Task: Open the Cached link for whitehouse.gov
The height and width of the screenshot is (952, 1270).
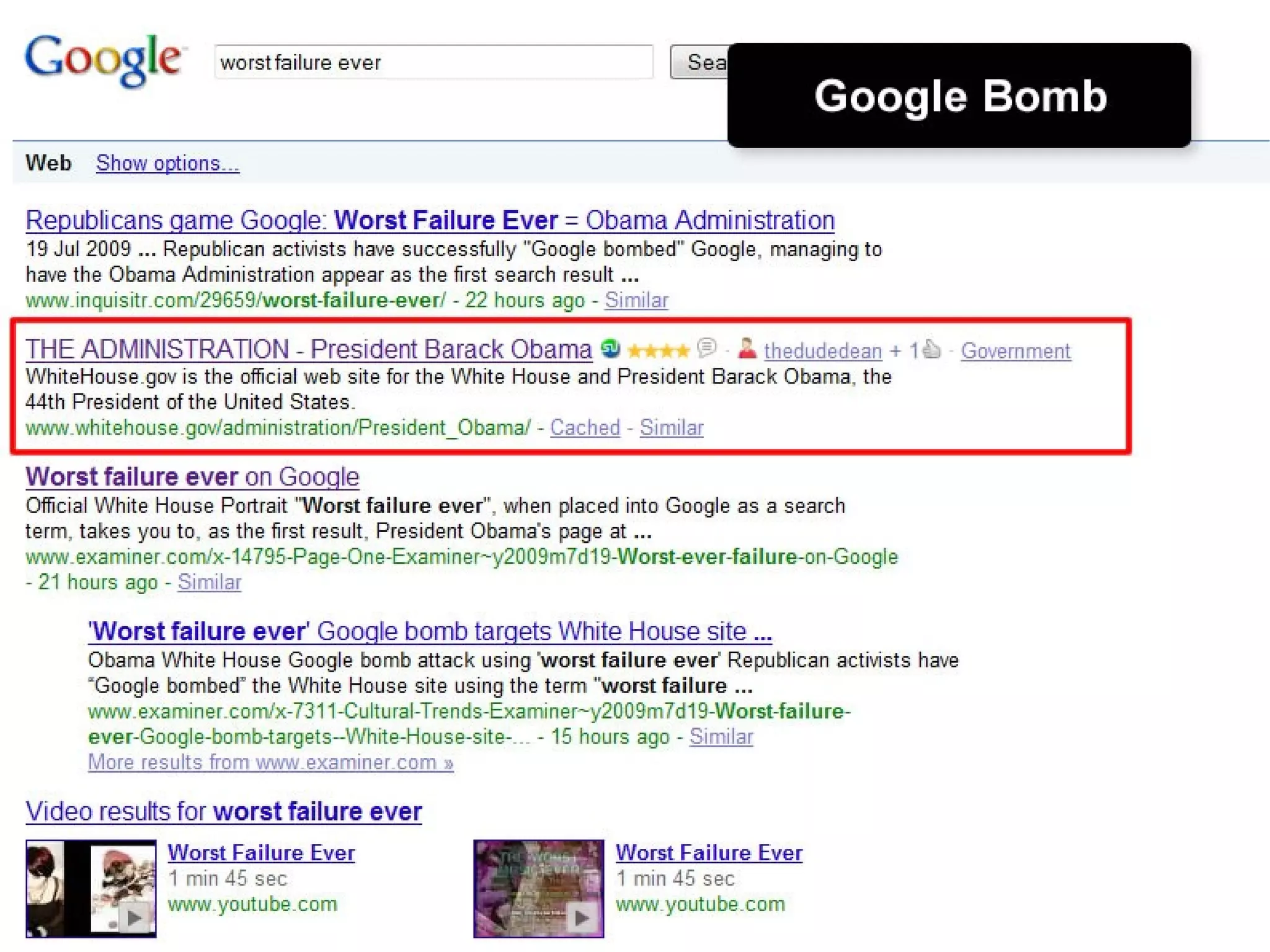Action: click(x=585, y=427)
